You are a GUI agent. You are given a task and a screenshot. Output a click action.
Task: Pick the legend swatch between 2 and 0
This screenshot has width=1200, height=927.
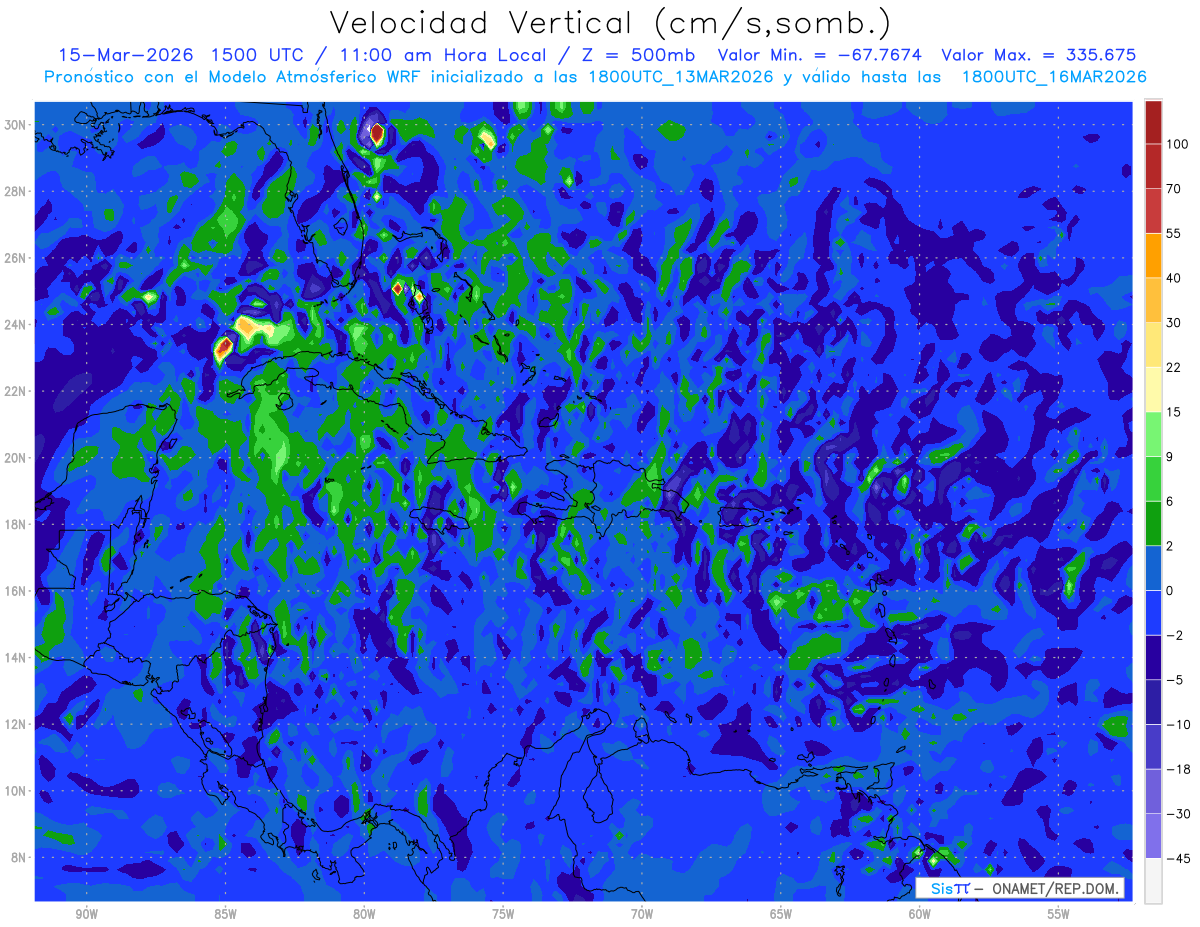click(x=1153, y=568)
